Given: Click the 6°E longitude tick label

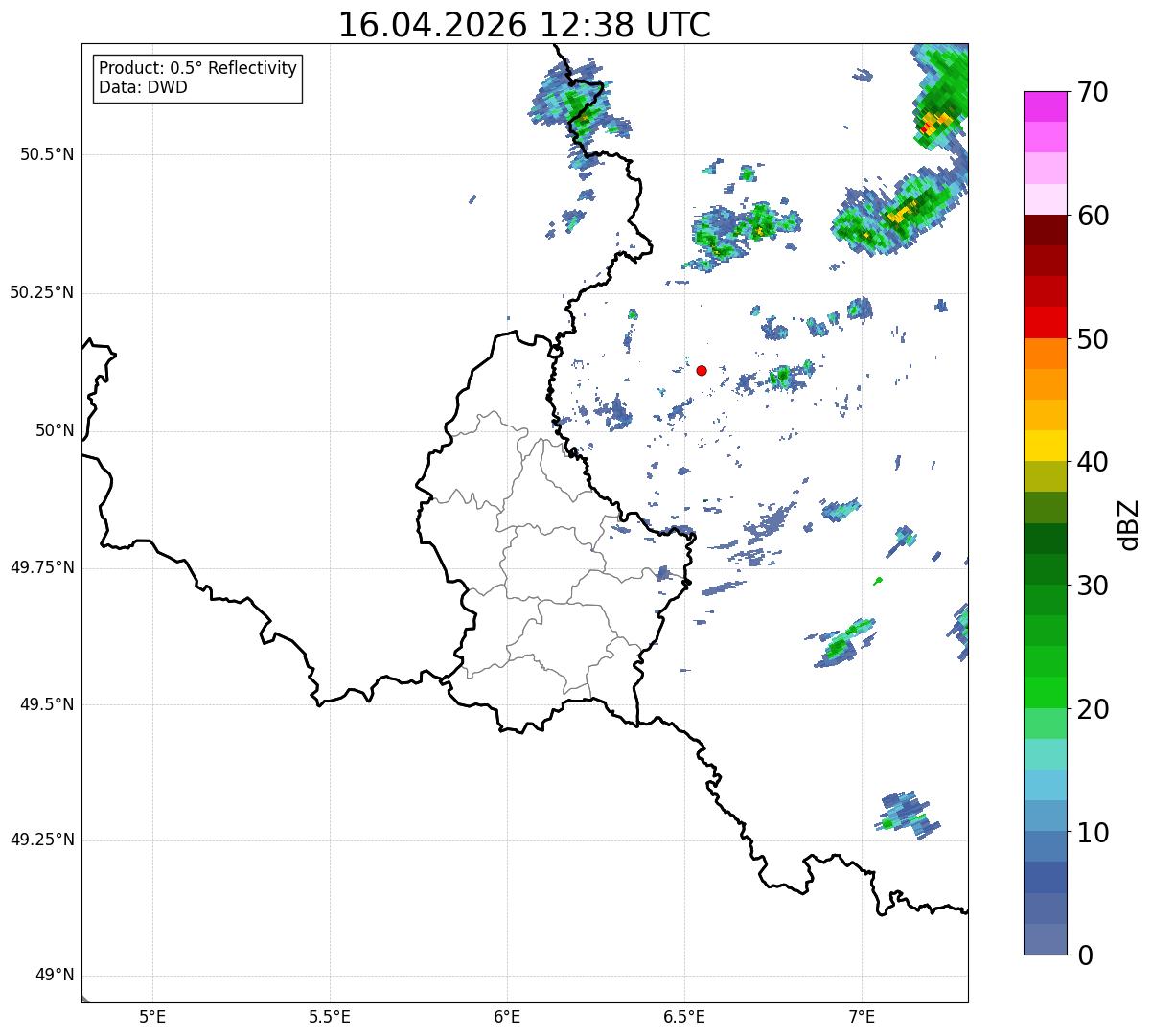Looking at the screenshot, I should [507, 1015].
